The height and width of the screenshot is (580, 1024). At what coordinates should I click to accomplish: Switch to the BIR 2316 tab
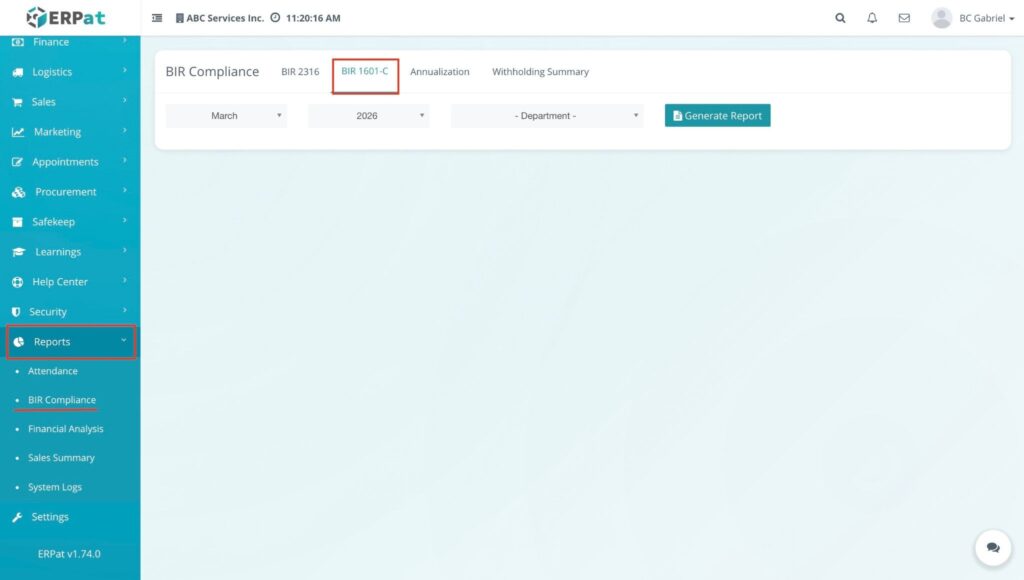[x=300, y=72]
